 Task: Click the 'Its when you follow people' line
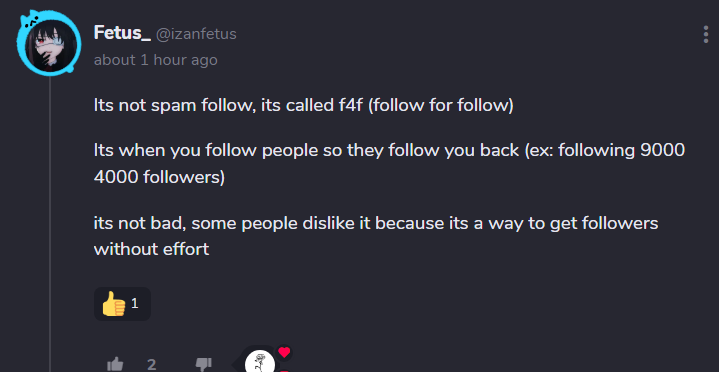click(x=389, y=150)
